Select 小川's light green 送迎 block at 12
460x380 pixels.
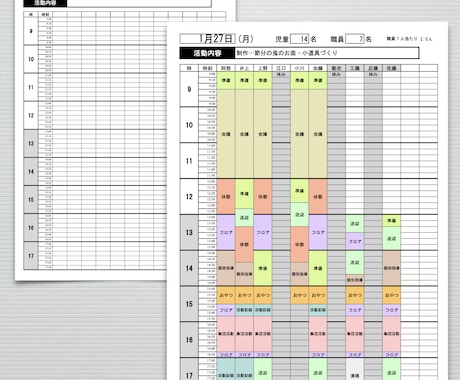[299, 215]
